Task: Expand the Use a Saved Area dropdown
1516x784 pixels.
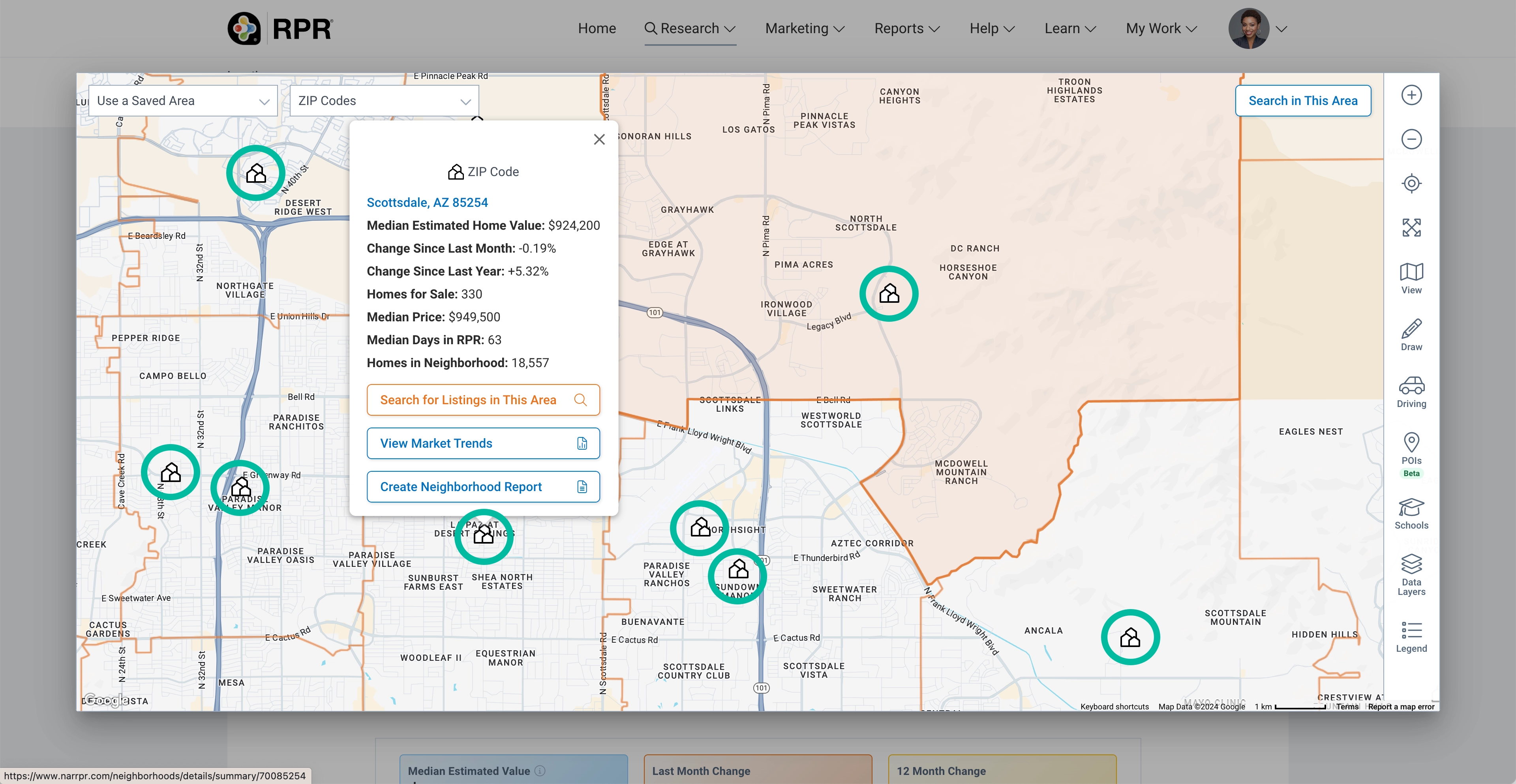Action: (x=183, y=101)
